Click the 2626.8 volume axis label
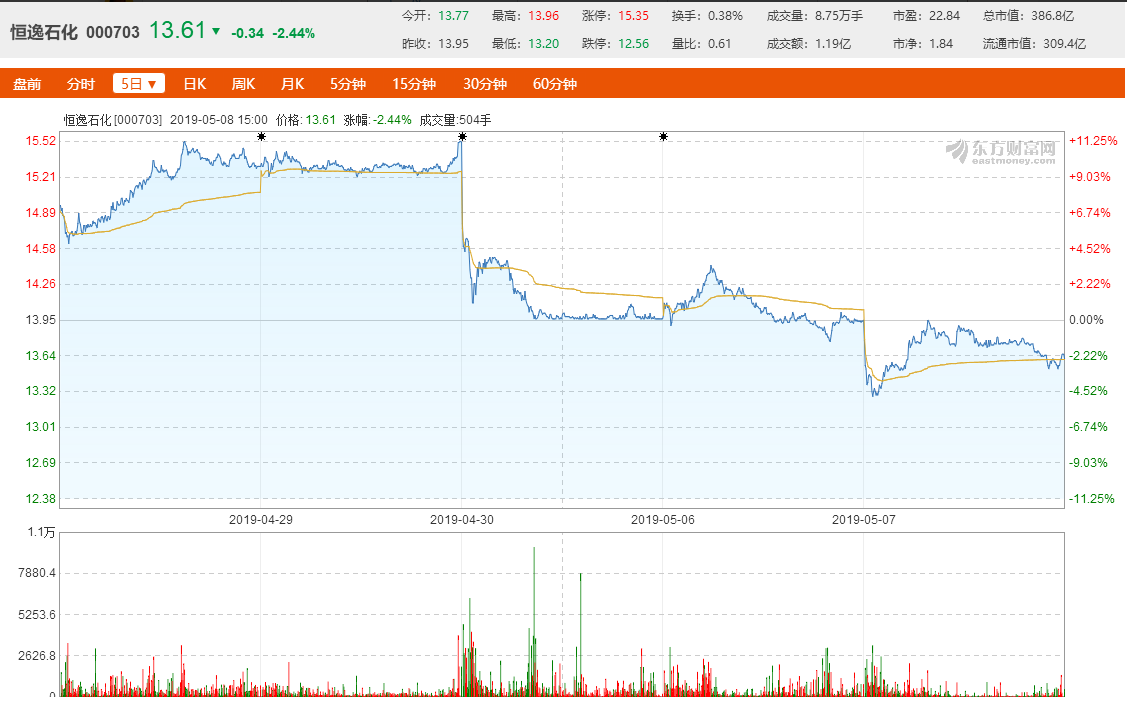1127x702 pixels. (x=37, y=656)
